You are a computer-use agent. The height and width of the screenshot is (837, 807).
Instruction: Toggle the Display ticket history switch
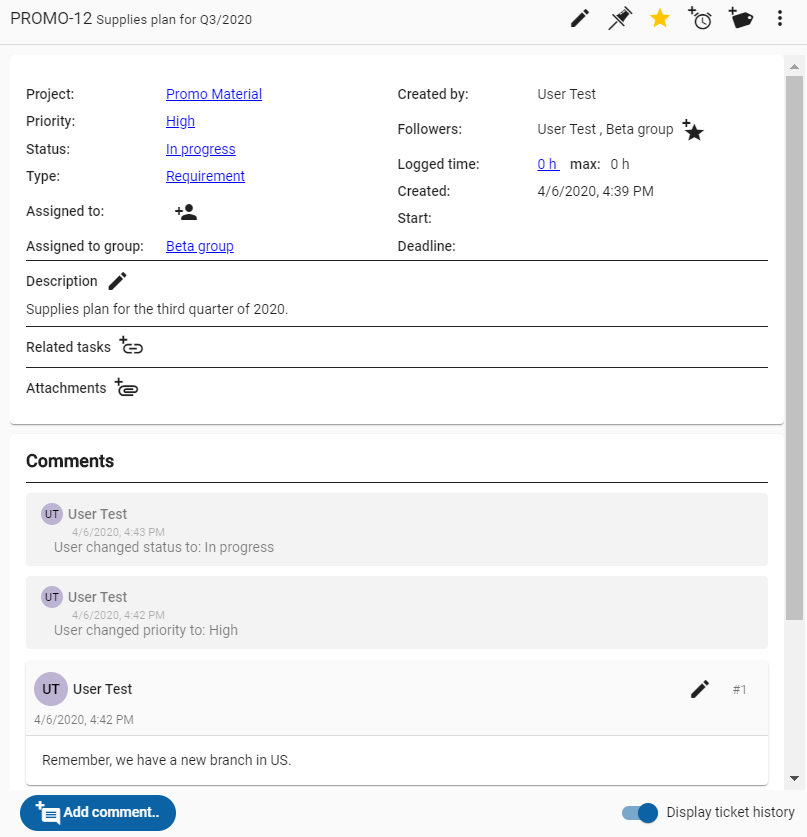(639, 813)
